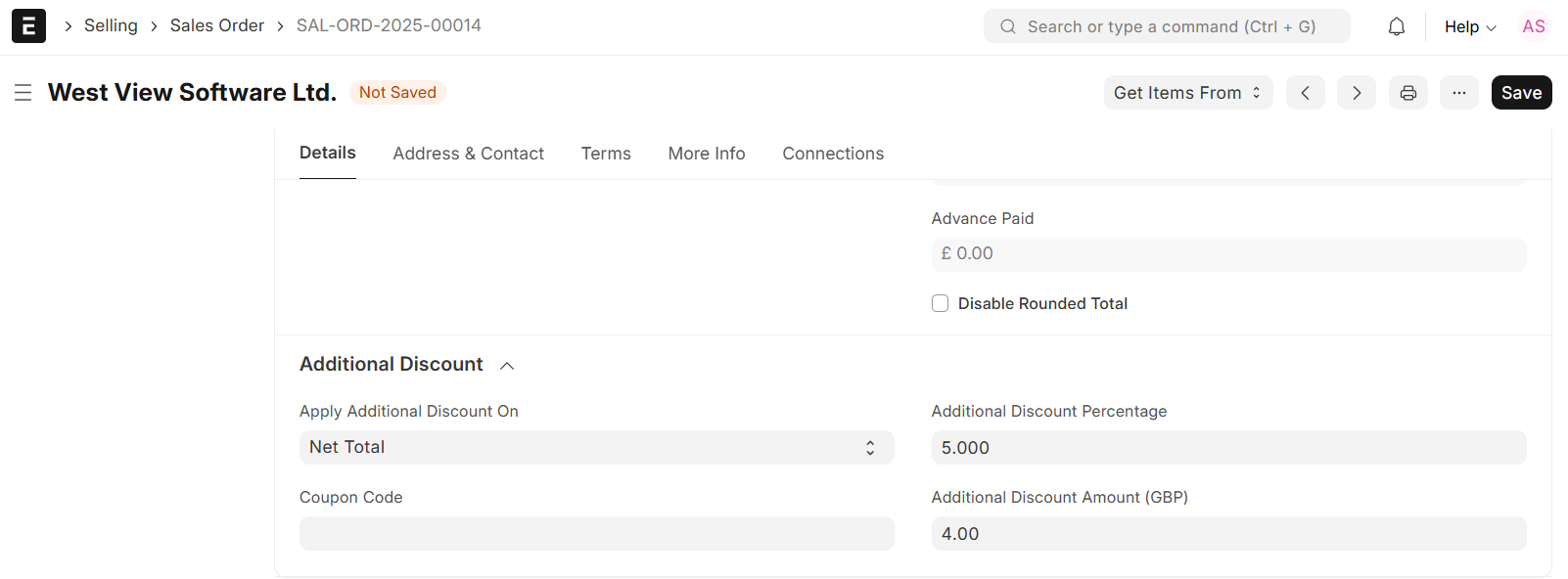
Task: Focus the search command bar
Action: 1166,26
